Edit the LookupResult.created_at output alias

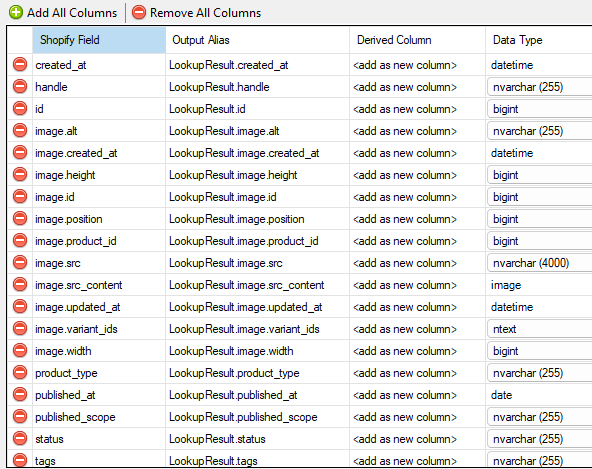(x=257, y=65)
